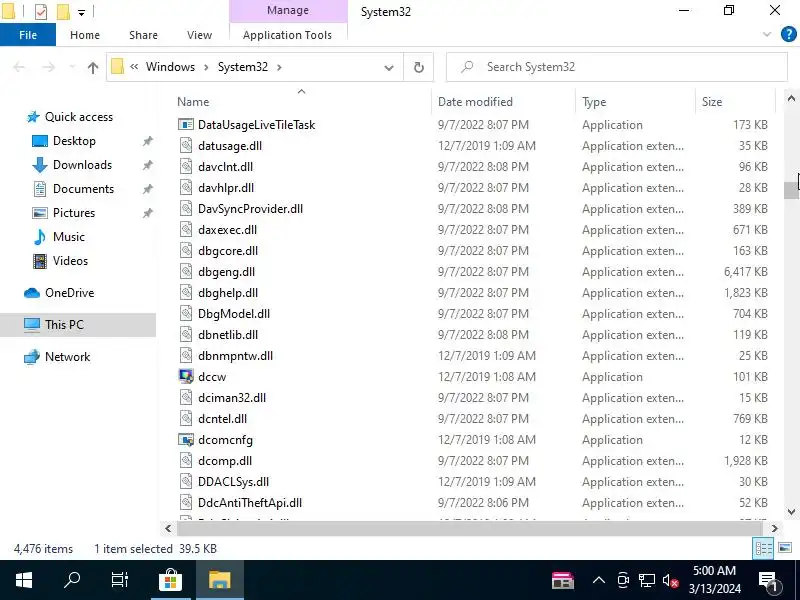
Task: Open taskbar Search
Action: [x=71, y=580]
